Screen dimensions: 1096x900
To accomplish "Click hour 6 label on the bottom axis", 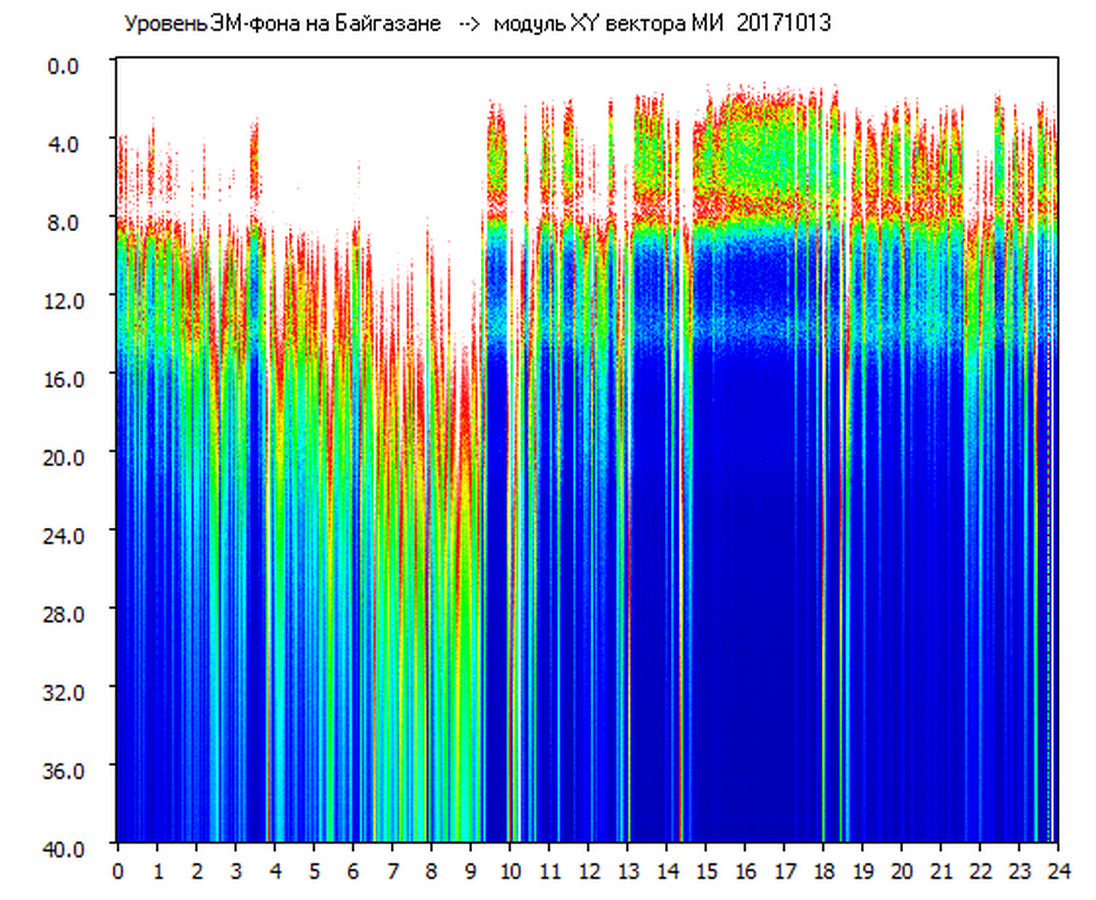I will click(353, 871).
